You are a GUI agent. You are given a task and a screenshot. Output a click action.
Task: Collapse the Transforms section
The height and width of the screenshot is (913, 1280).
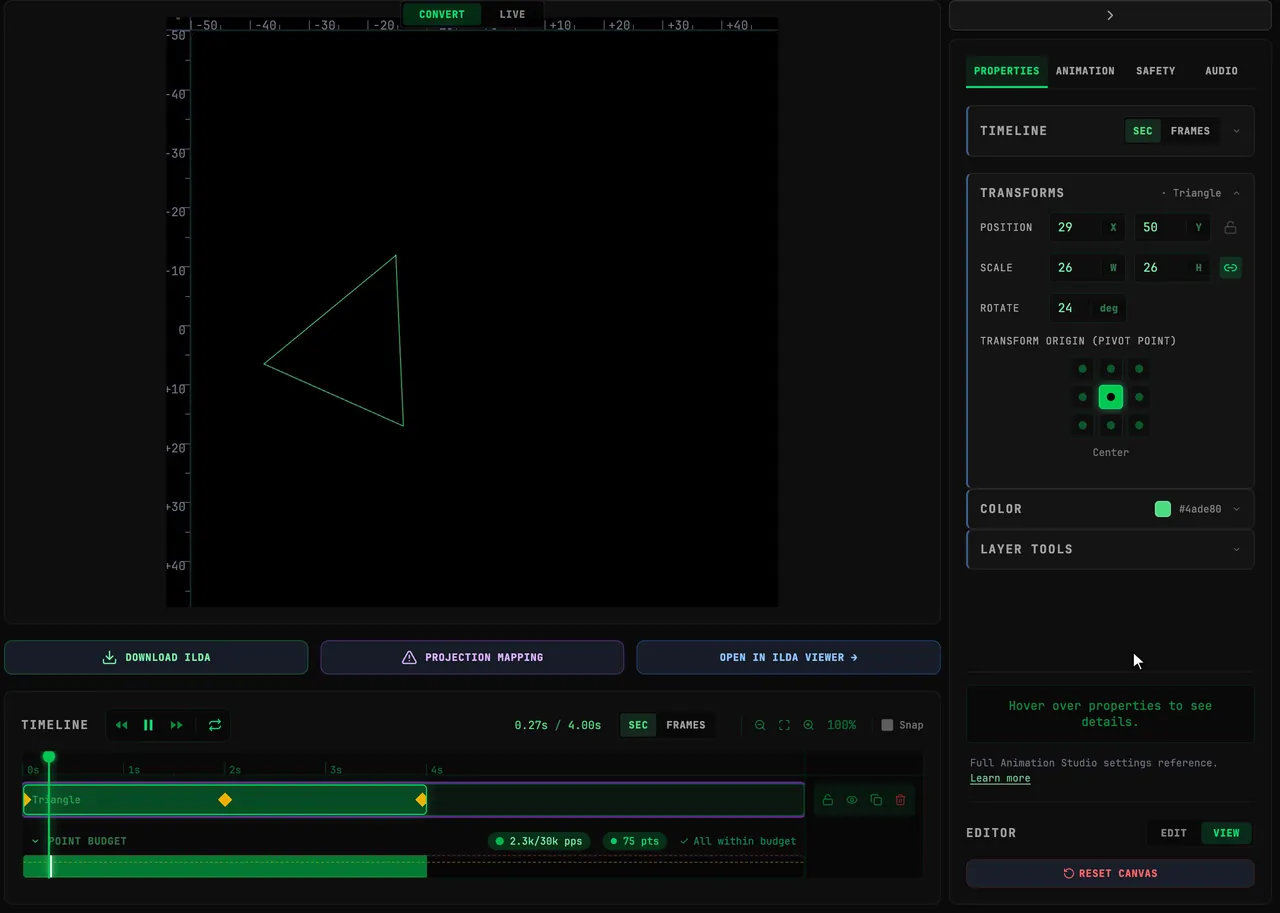click(1236, 193)
